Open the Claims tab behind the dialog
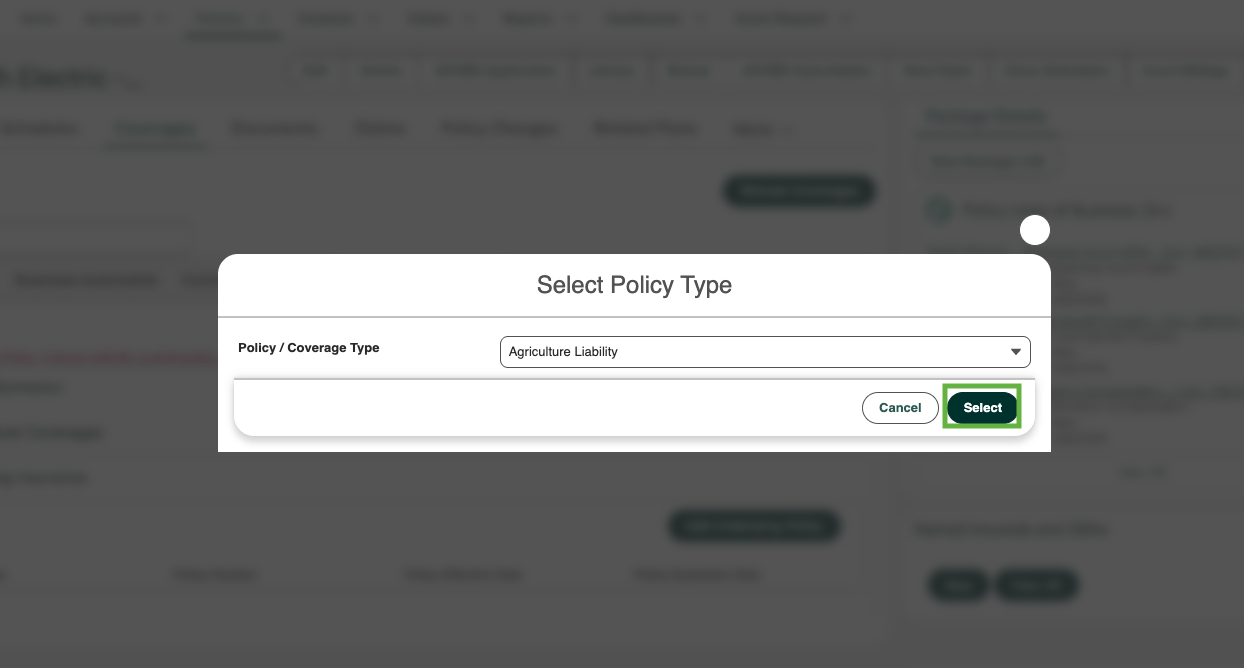 tap(380, 129)
